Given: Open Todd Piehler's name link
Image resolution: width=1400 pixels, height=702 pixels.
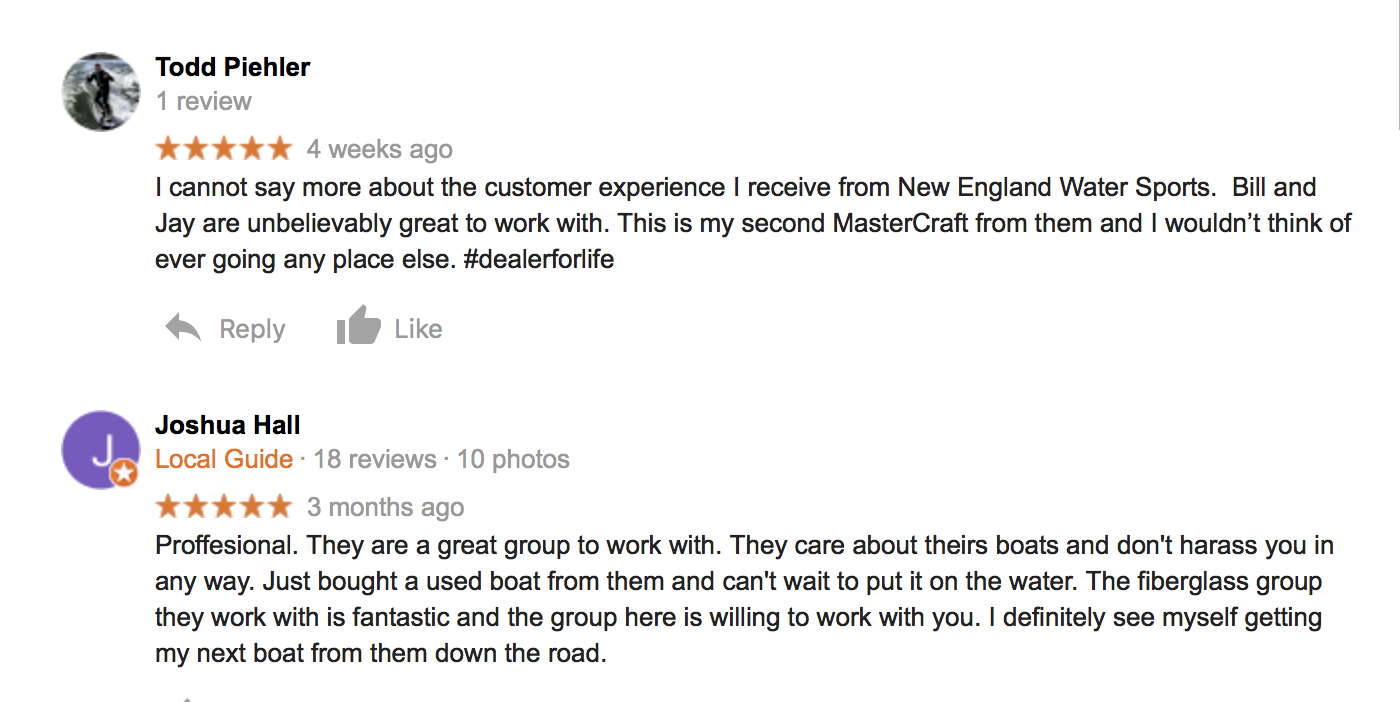Looking at the screenshot, I should (233, 67).
